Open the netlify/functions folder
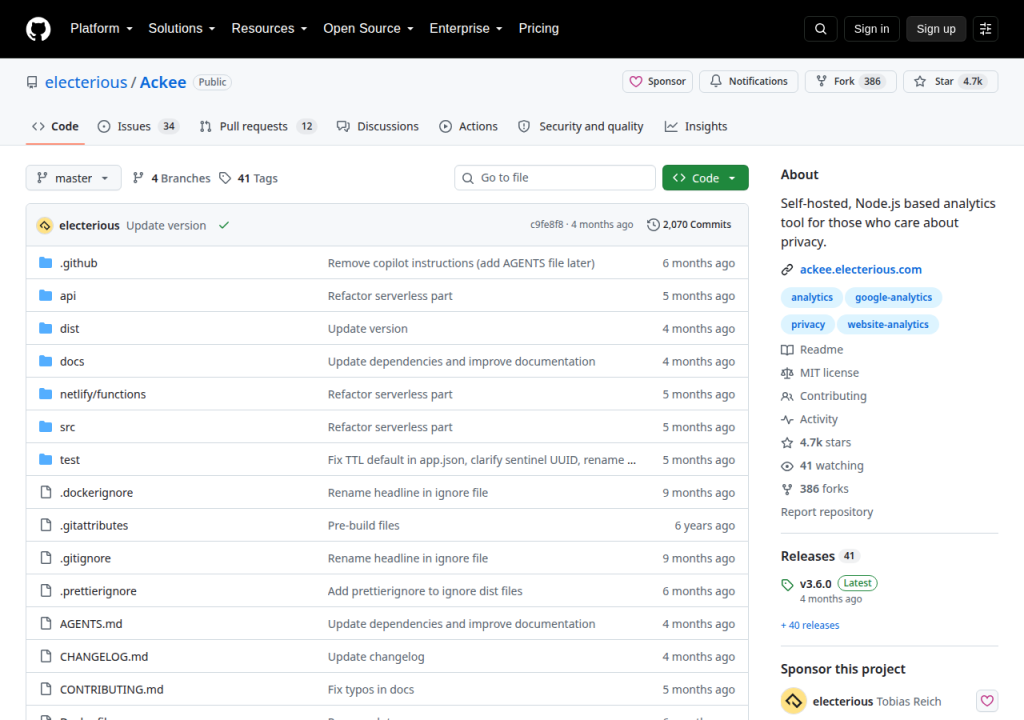This screenshot has height=720, width=1024. pos(103,394)
